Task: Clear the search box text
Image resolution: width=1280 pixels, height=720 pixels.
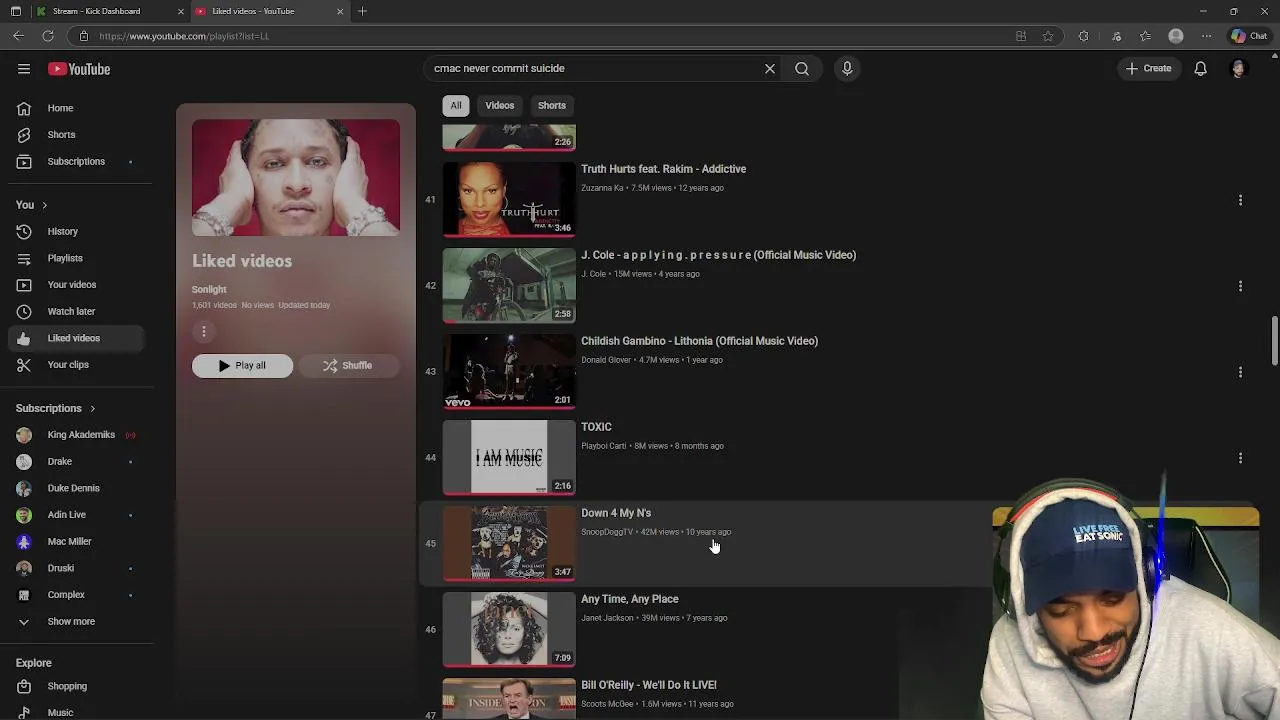Action: click(x=770, y=69)
